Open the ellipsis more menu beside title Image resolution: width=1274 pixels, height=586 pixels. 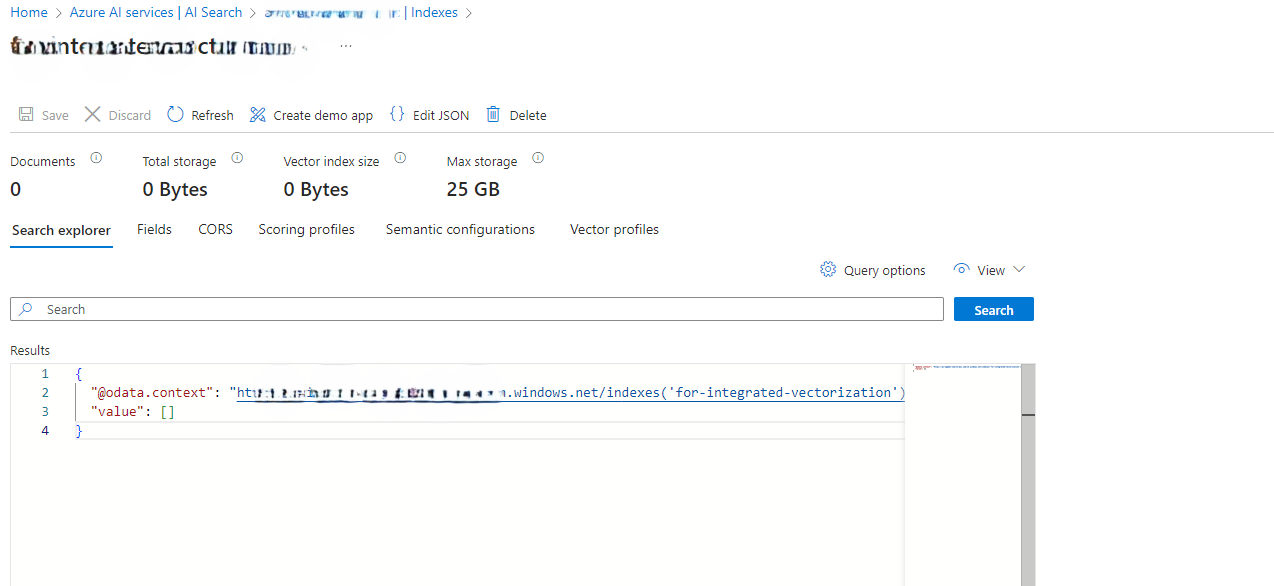(346, 46)
